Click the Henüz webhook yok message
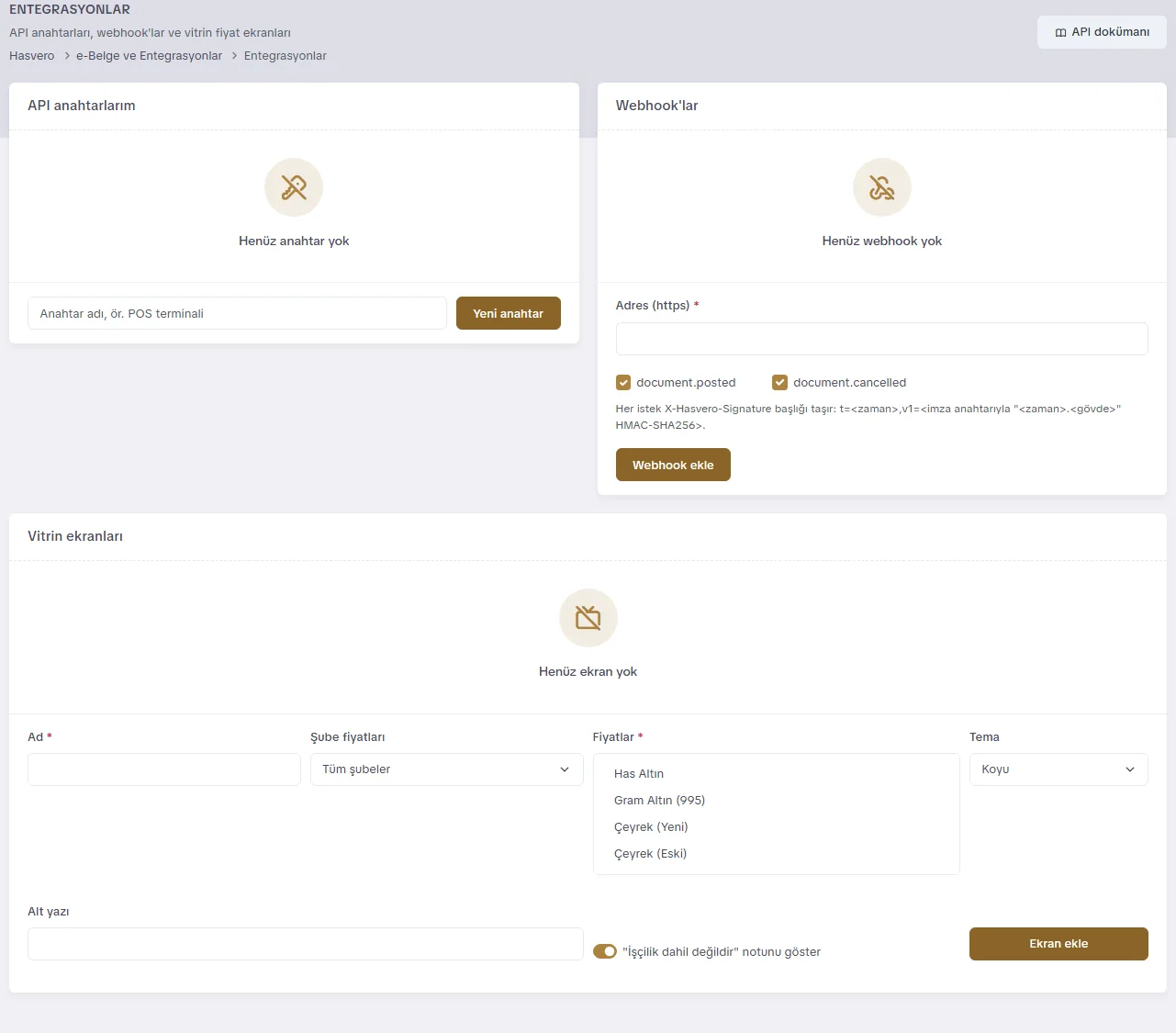1176x1033 pixels. pyautogui.click(x=882, y=241)
